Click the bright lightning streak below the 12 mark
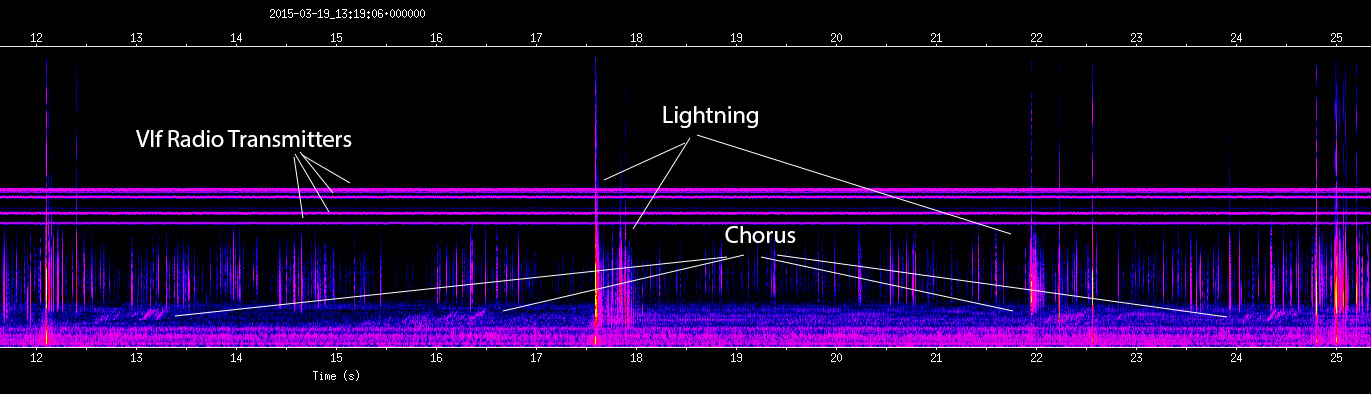 point(46,200)
